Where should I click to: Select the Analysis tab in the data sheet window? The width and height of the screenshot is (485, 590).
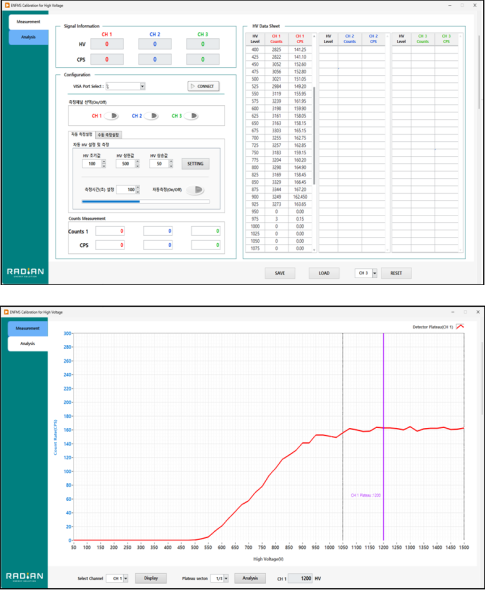[x=28, y=37]
